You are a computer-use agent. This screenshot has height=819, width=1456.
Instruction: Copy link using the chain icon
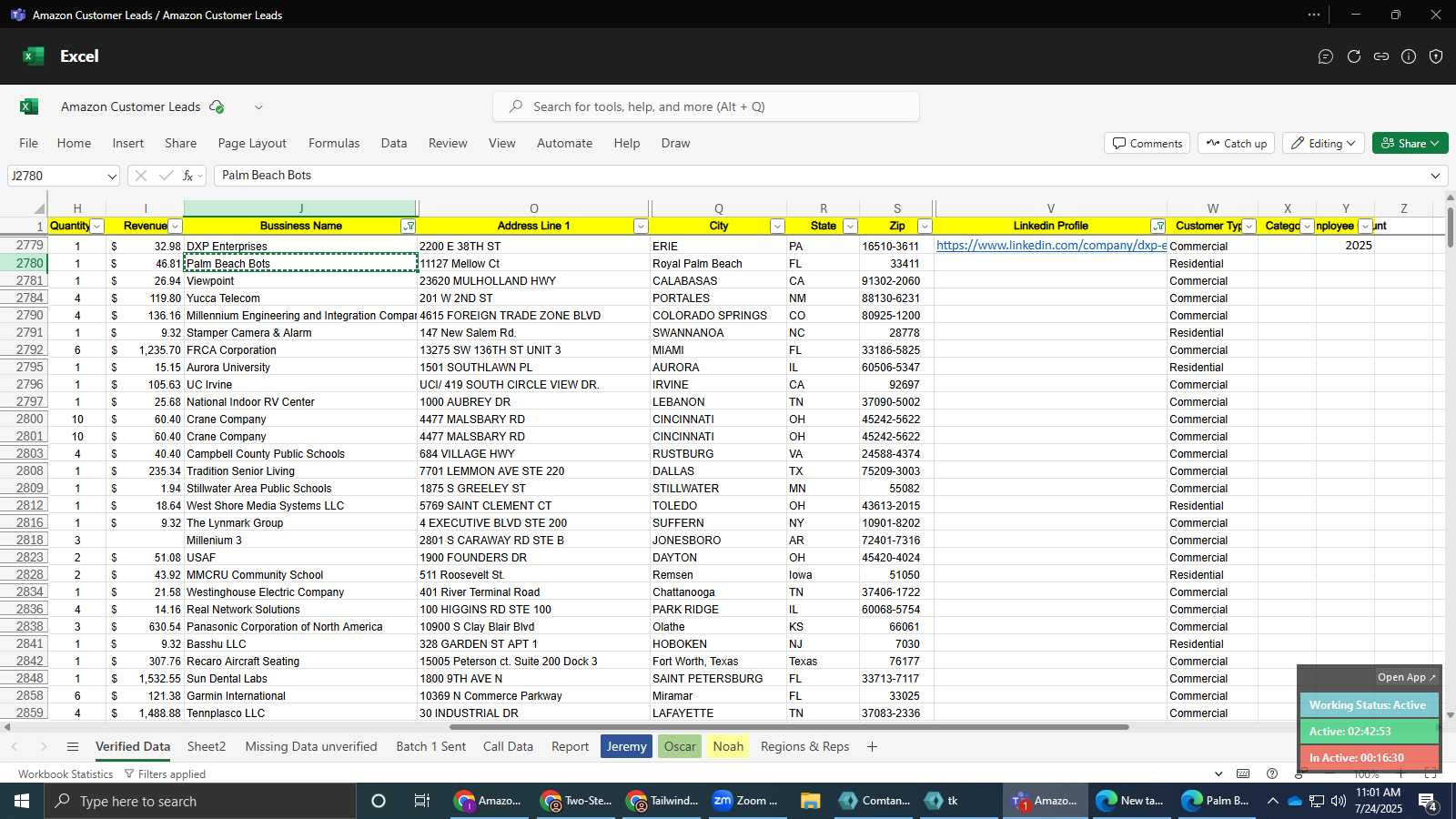pos(1381,56)
